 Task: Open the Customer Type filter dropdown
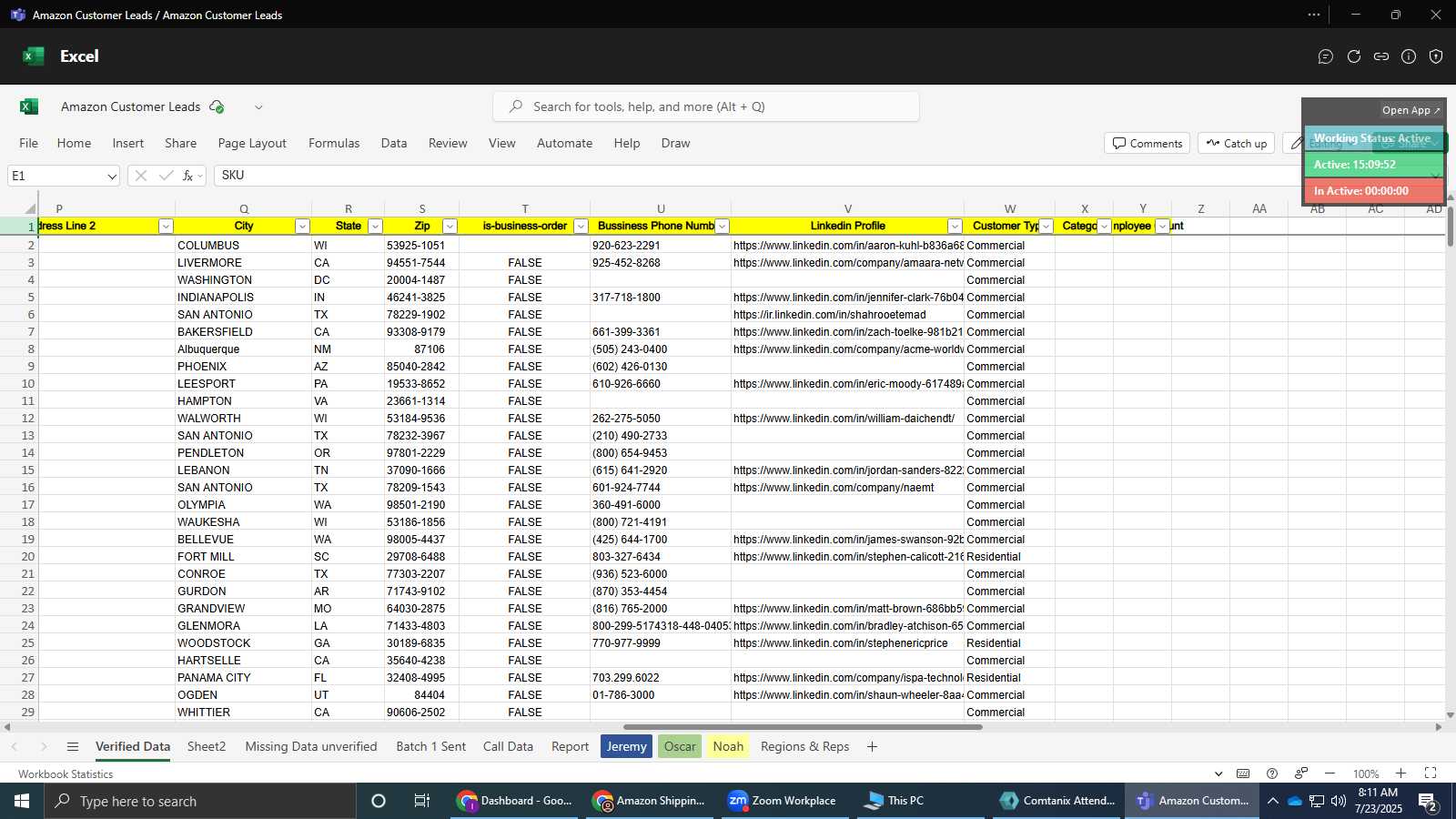1046,226
